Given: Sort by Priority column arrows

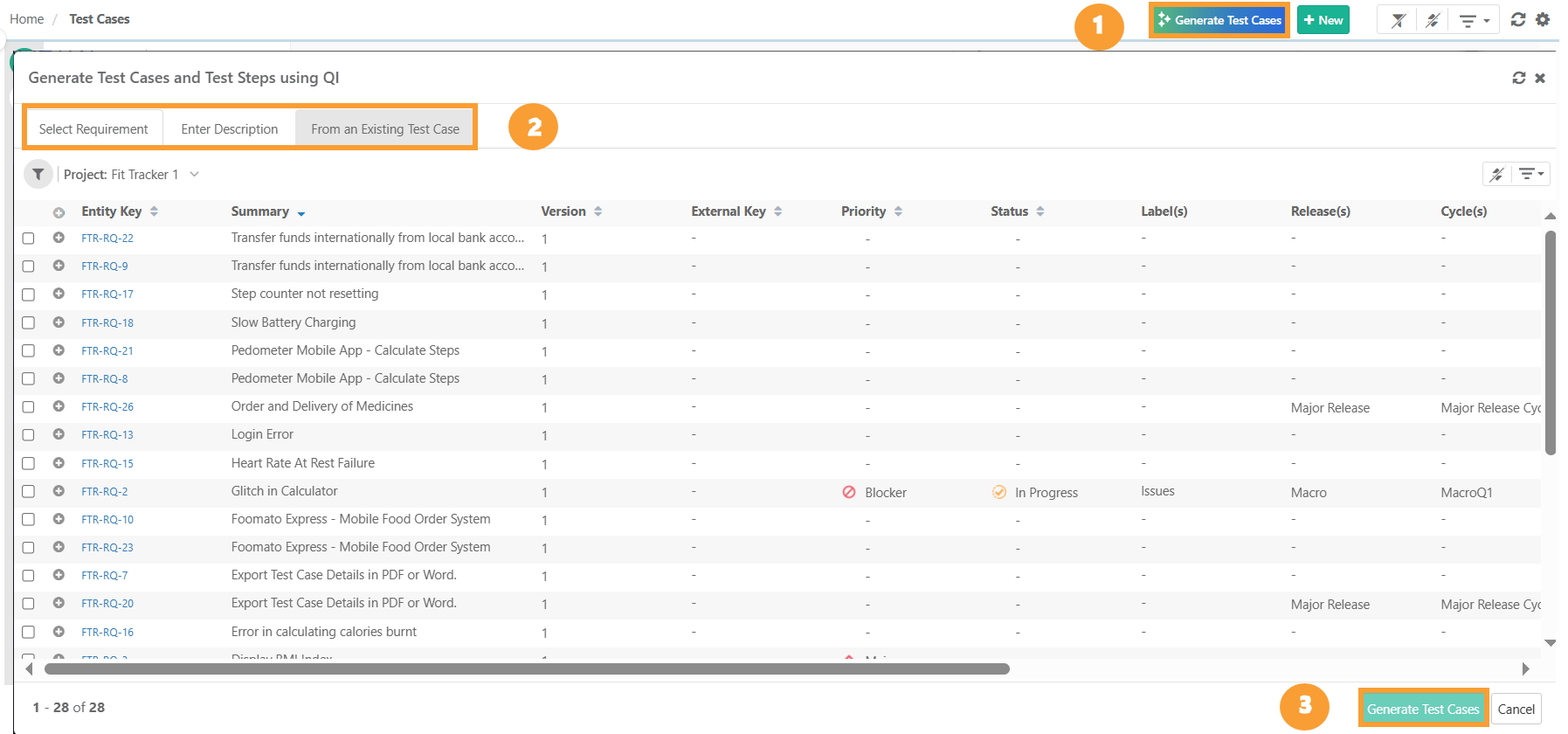Looking at the screenshot, I should click(898, 211).
